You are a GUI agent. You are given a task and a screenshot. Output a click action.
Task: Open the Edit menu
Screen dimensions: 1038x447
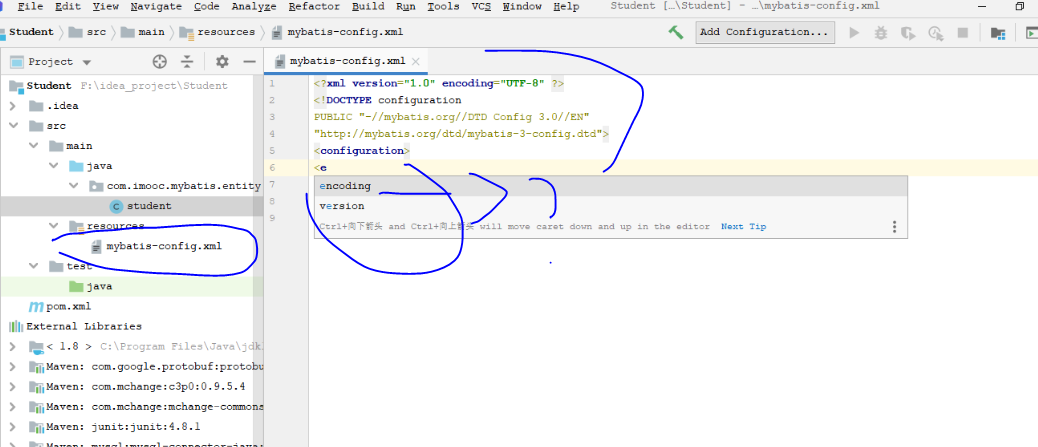click(x=68, y=7)
